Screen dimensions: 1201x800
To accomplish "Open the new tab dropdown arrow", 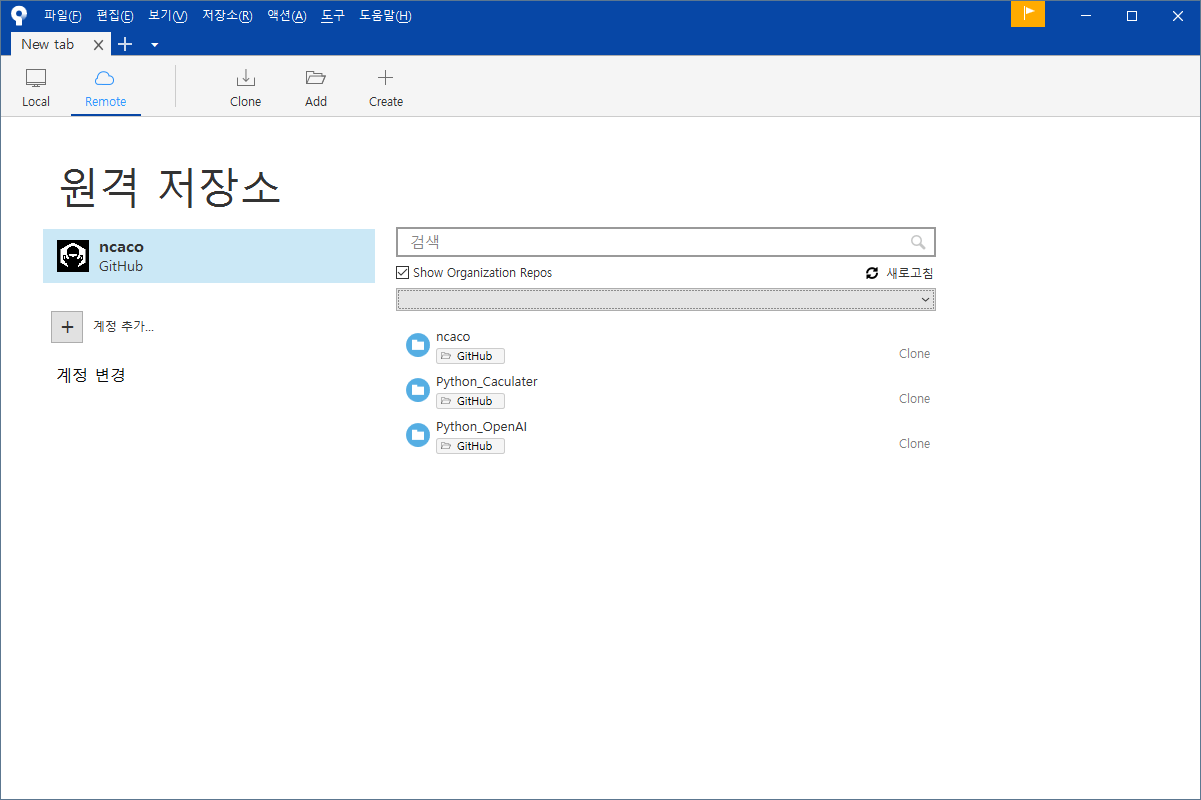I will pos(153,44).
